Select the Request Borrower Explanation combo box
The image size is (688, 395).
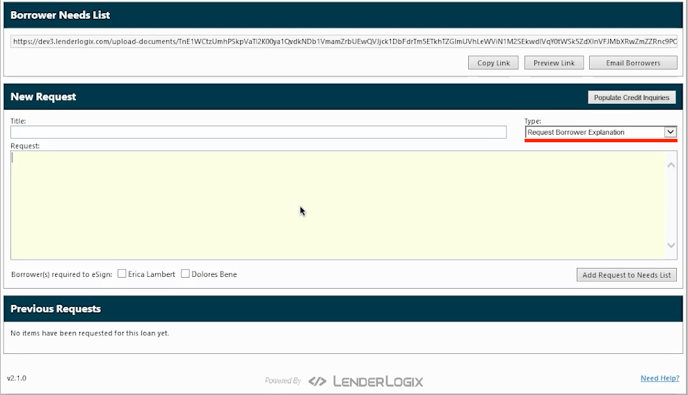601,132
